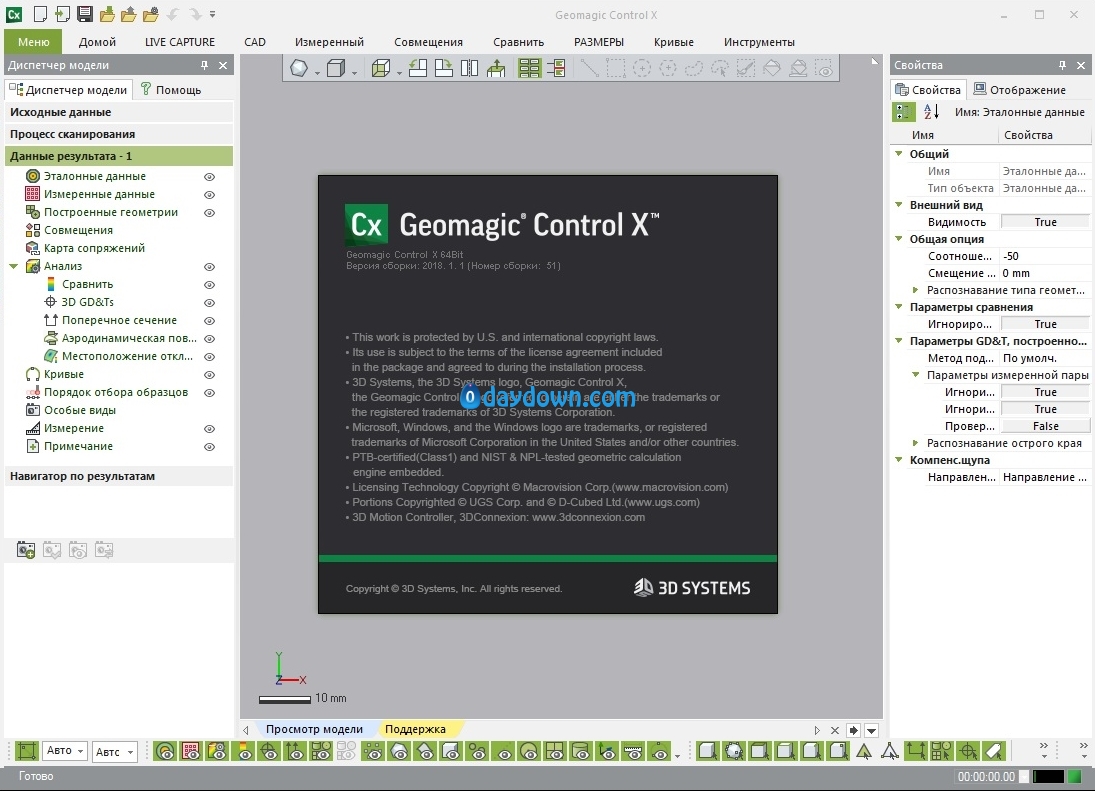The height and width of the screenshot is (791, 1095).
Task: Expand Распознавание типа геометрии property
Action: click(x=916, y=290)
